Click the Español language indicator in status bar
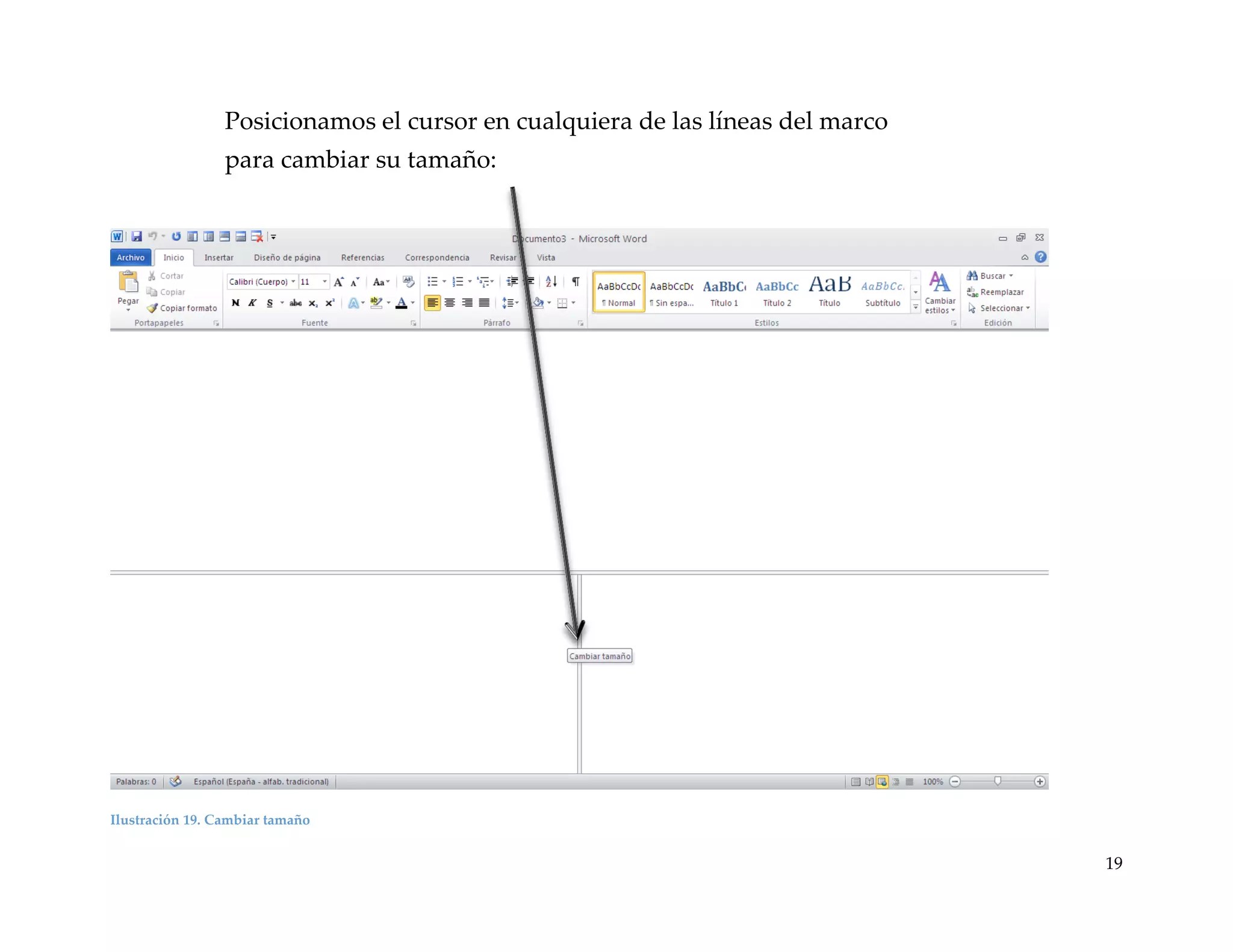The image size is (1233, 952). pyautogui.click(x=261, y=782)
